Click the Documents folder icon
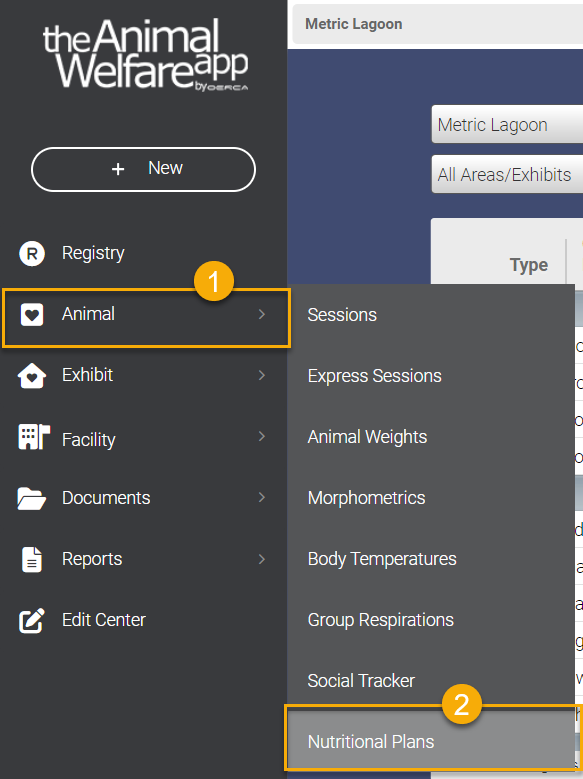583x779 pixels. [x=31, y=498]
